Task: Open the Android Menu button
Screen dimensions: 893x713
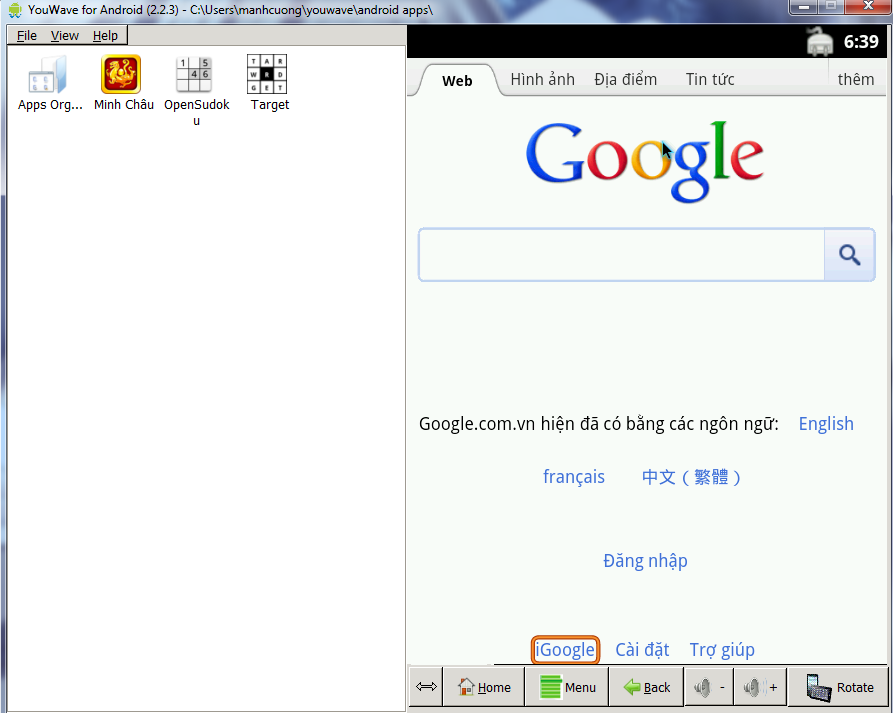Action: (x=567, y=687)
